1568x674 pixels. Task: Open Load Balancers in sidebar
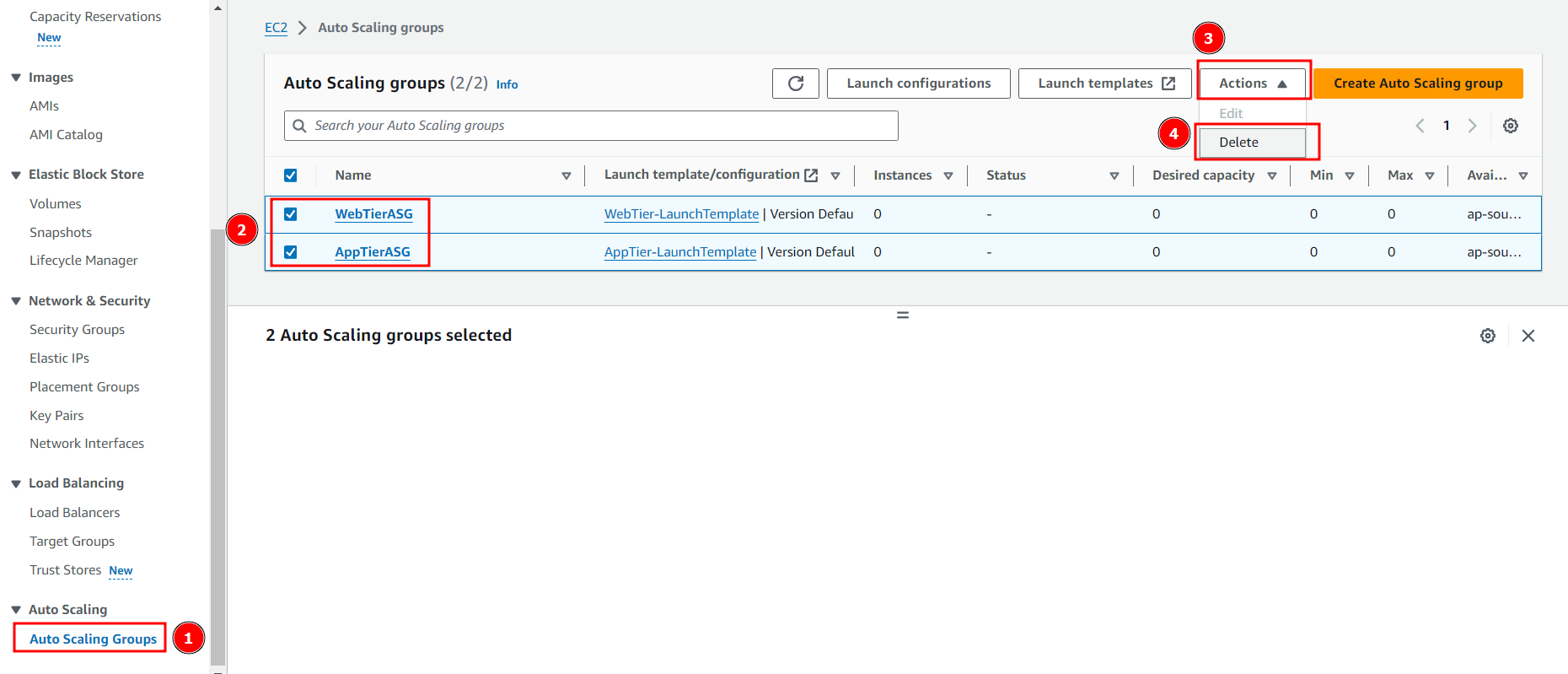point(74,513)
